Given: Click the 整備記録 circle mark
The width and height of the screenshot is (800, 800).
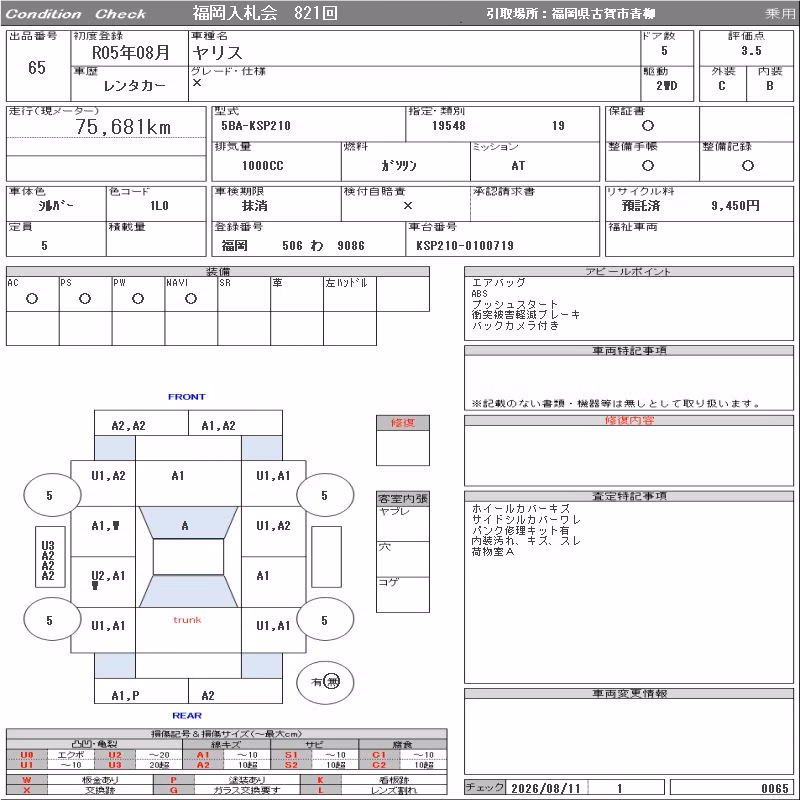Looking at the screenshot, I should (747, 165).
